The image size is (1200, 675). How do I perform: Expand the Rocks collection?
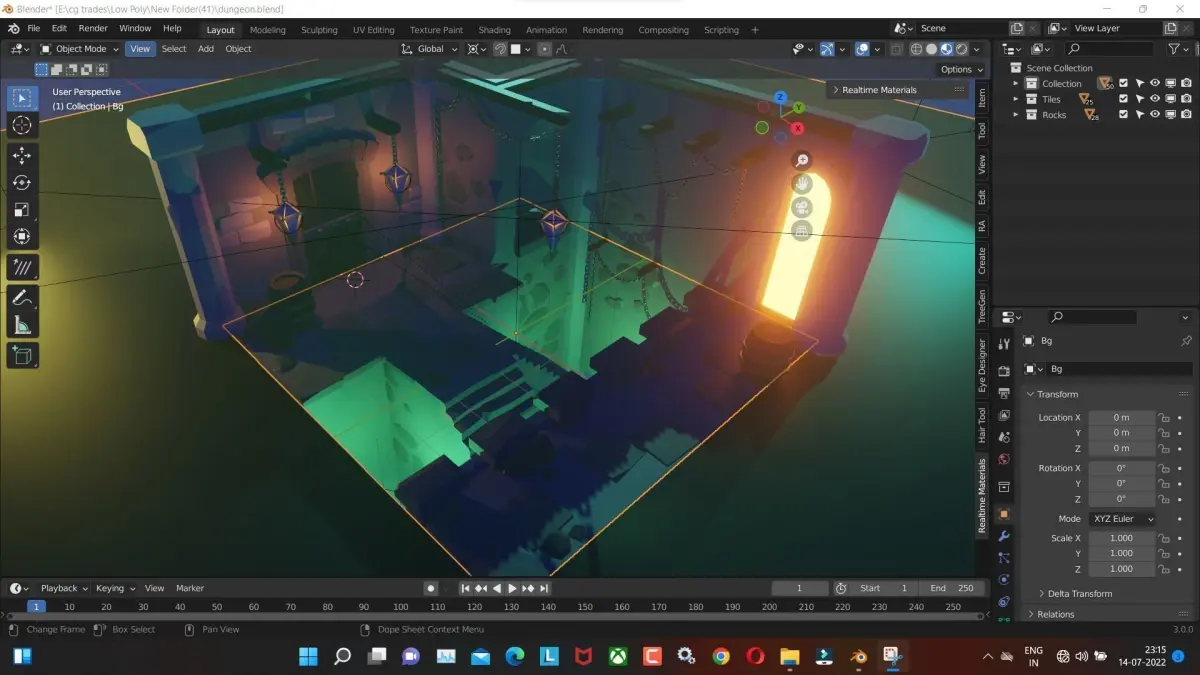(1016, 115)
